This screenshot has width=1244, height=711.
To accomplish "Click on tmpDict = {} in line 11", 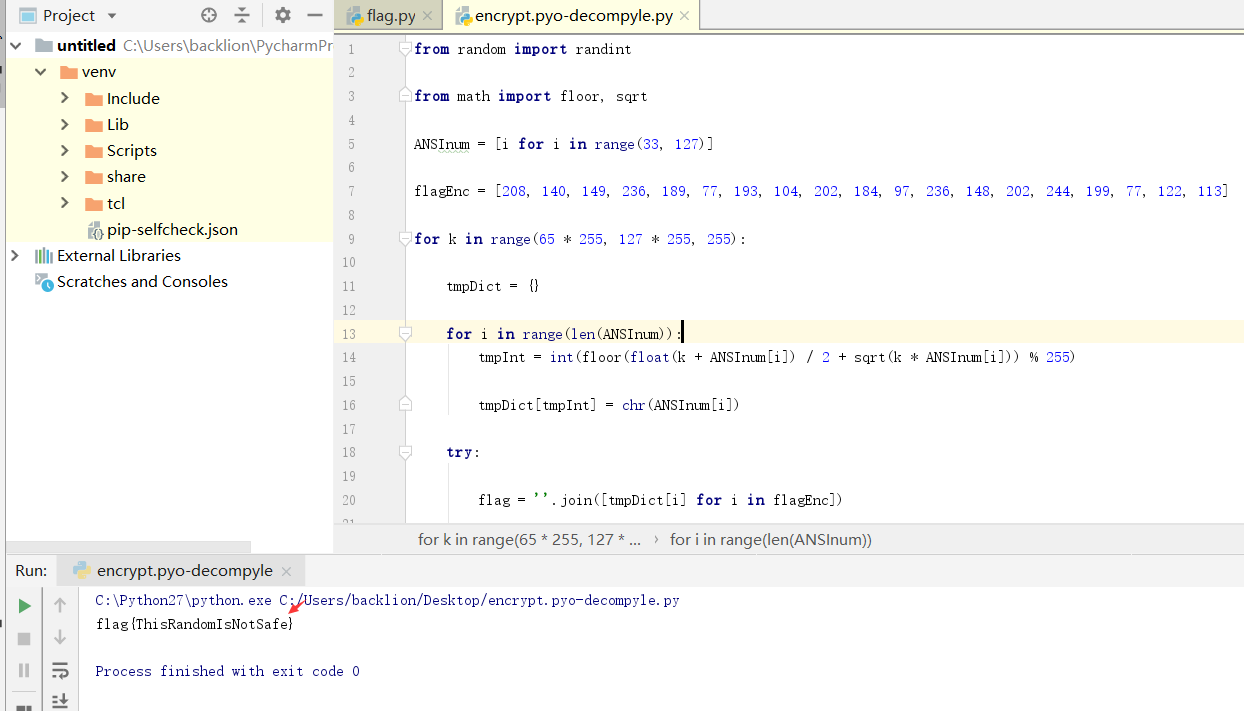I will pyautogui.click(x=493, y=286).
